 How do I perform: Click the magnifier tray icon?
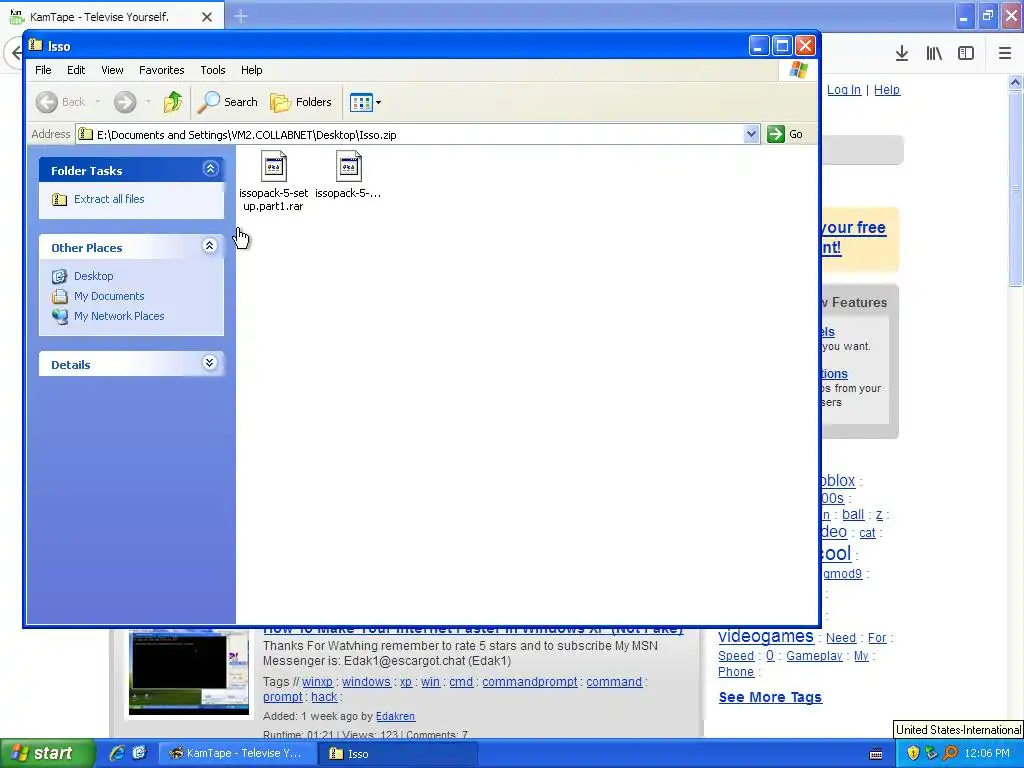pos(950,753)
